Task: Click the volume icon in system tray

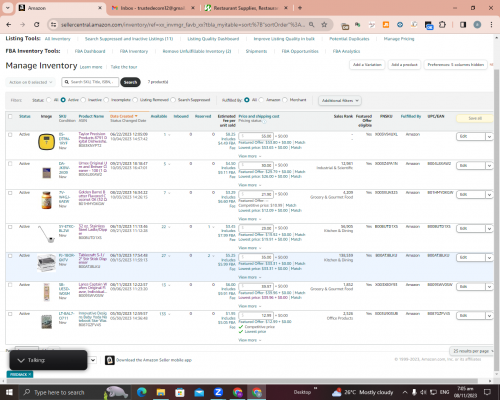Action: pos(423,392)
